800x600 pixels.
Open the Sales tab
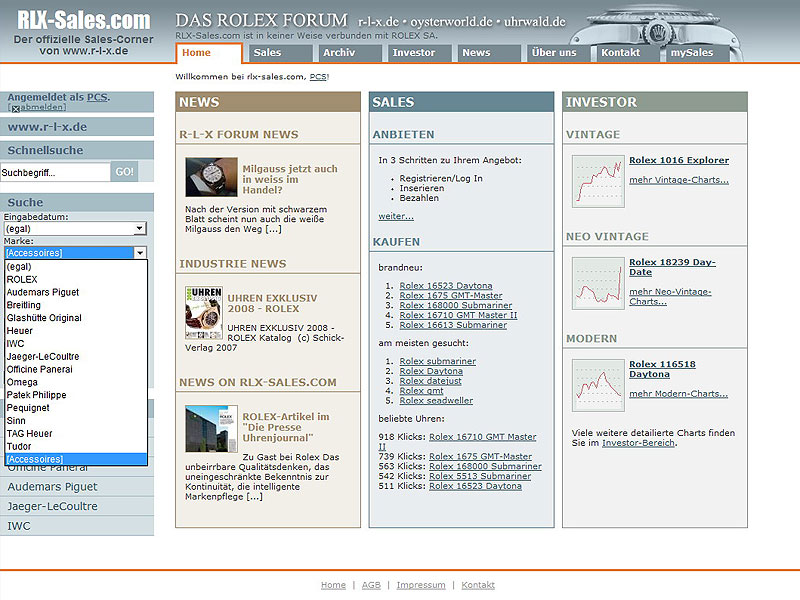coord(280,53)
